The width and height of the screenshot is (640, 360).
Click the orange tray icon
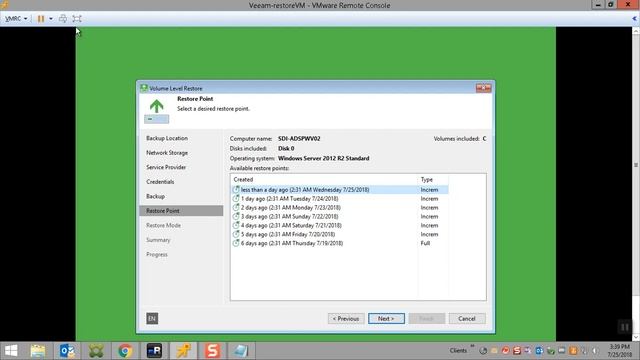573,351
